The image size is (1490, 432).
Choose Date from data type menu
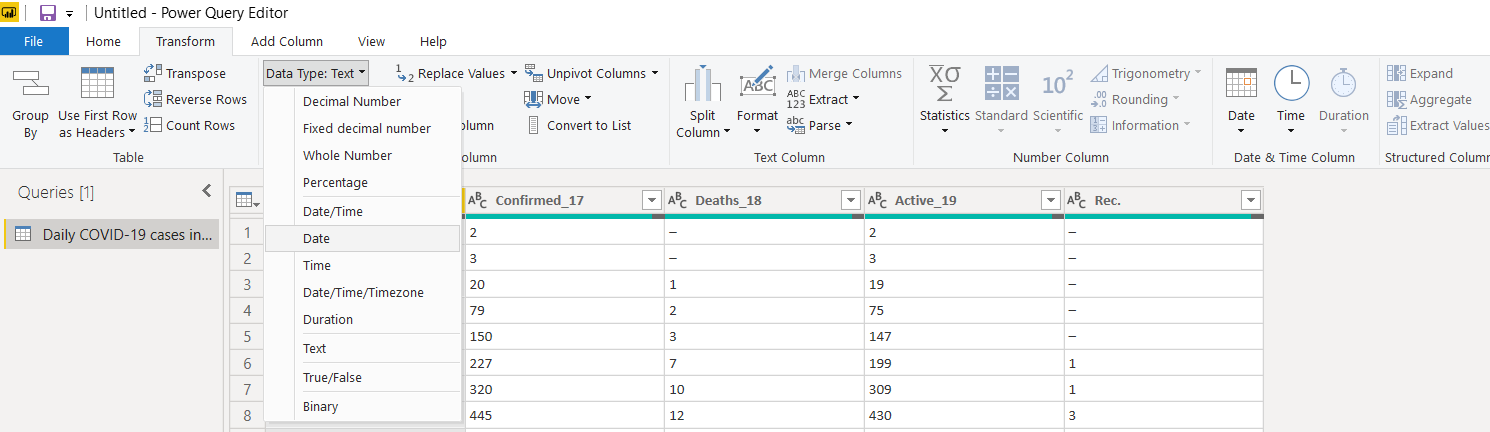coord(317,239)
